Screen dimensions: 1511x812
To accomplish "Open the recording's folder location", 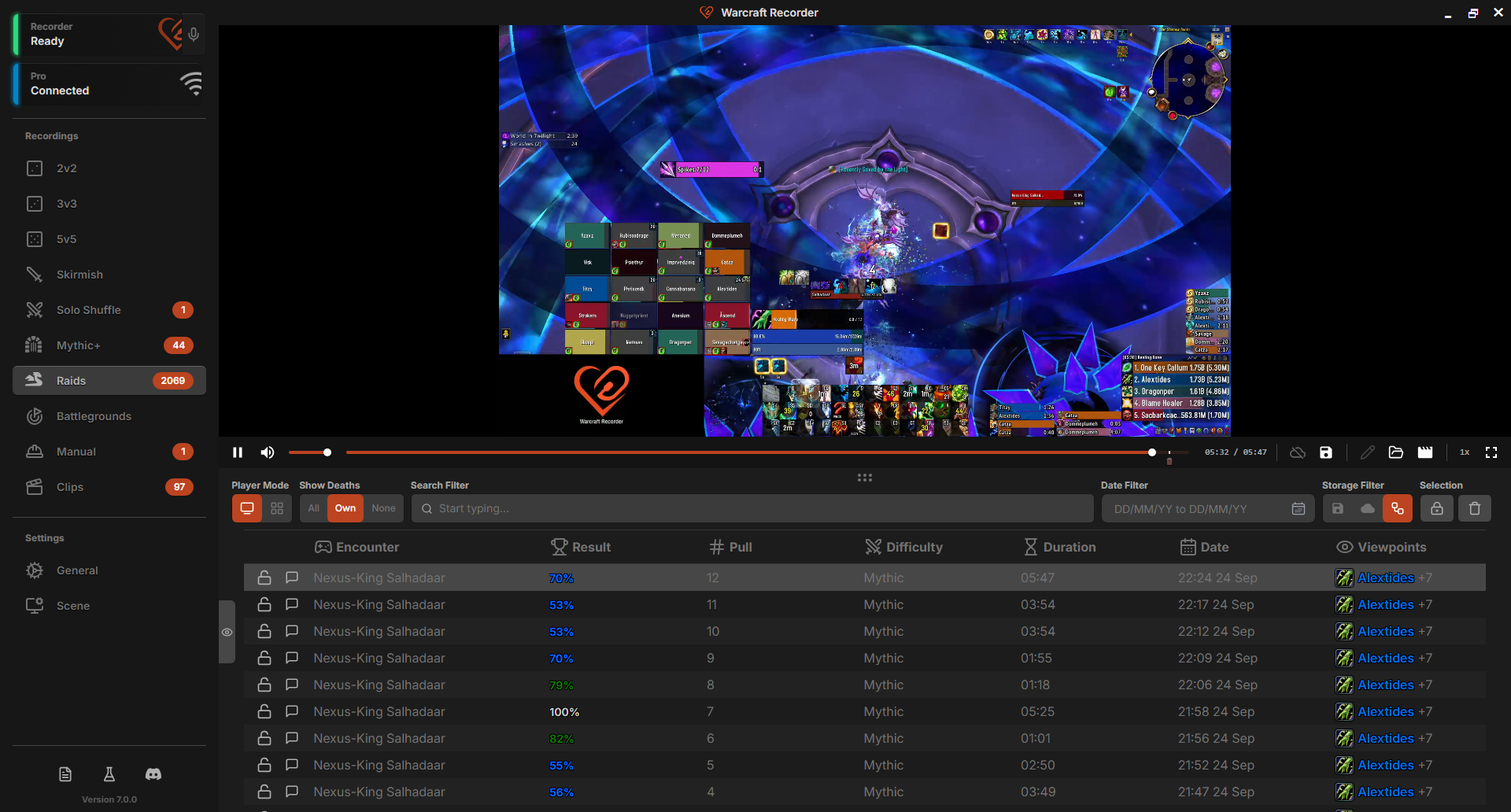I will click(x=1396, y=452).
